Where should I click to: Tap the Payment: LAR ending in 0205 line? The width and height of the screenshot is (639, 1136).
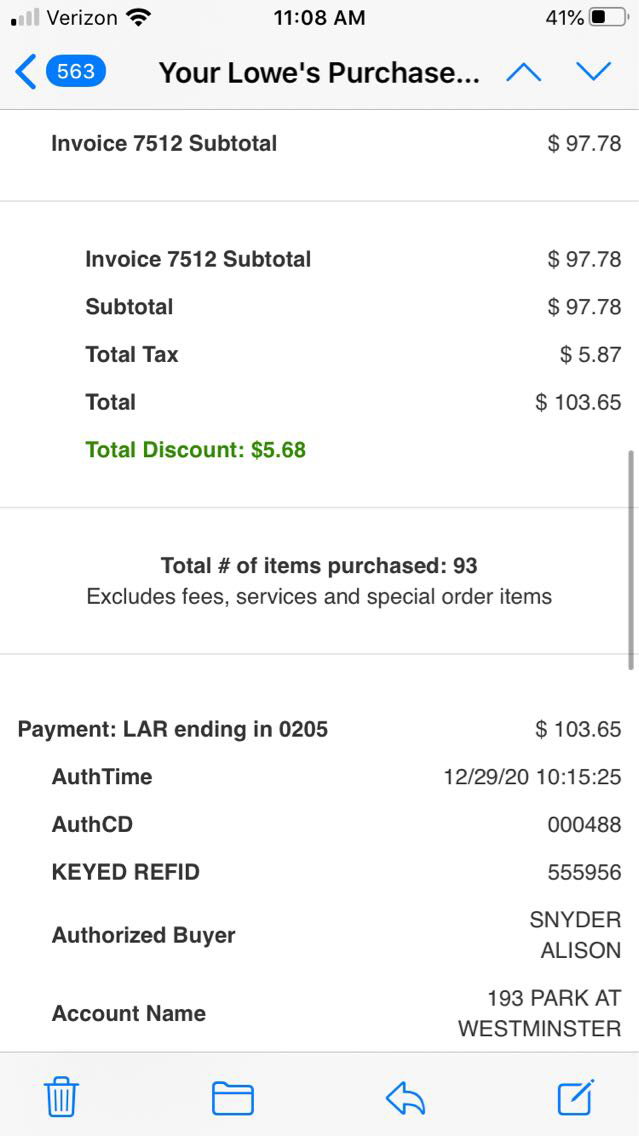point(173,729)
